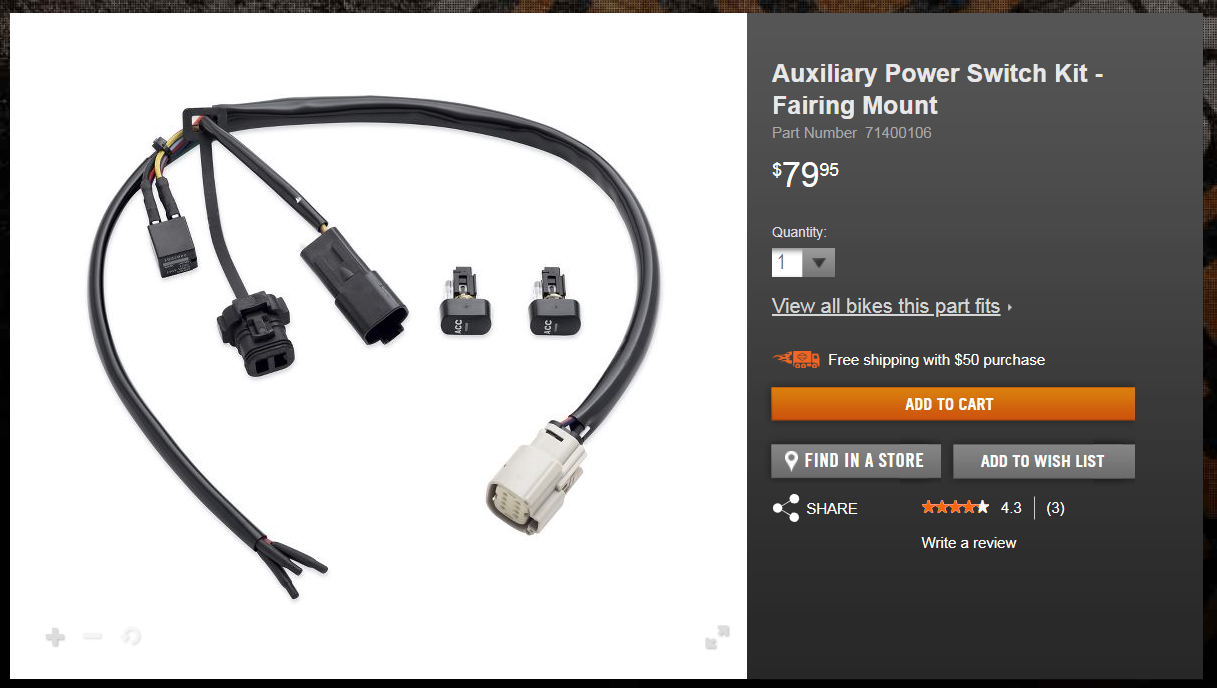Zoom out using the minus icon
Viewport: 1217px width, 688px height.
[93, 636]
